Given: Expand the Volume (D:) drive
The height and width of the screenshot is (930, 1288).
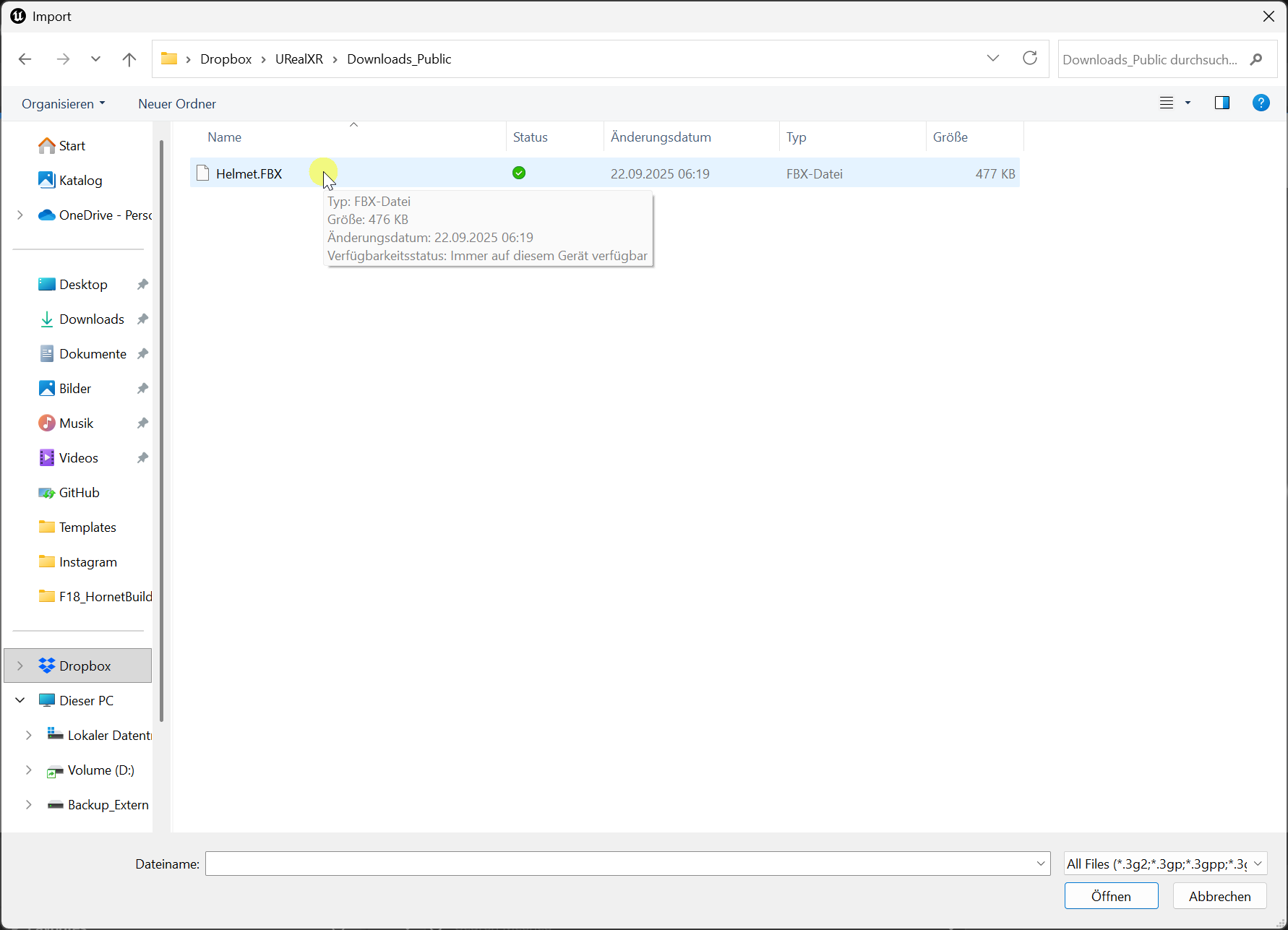Looking at the screenshot, I should (28, 770).
